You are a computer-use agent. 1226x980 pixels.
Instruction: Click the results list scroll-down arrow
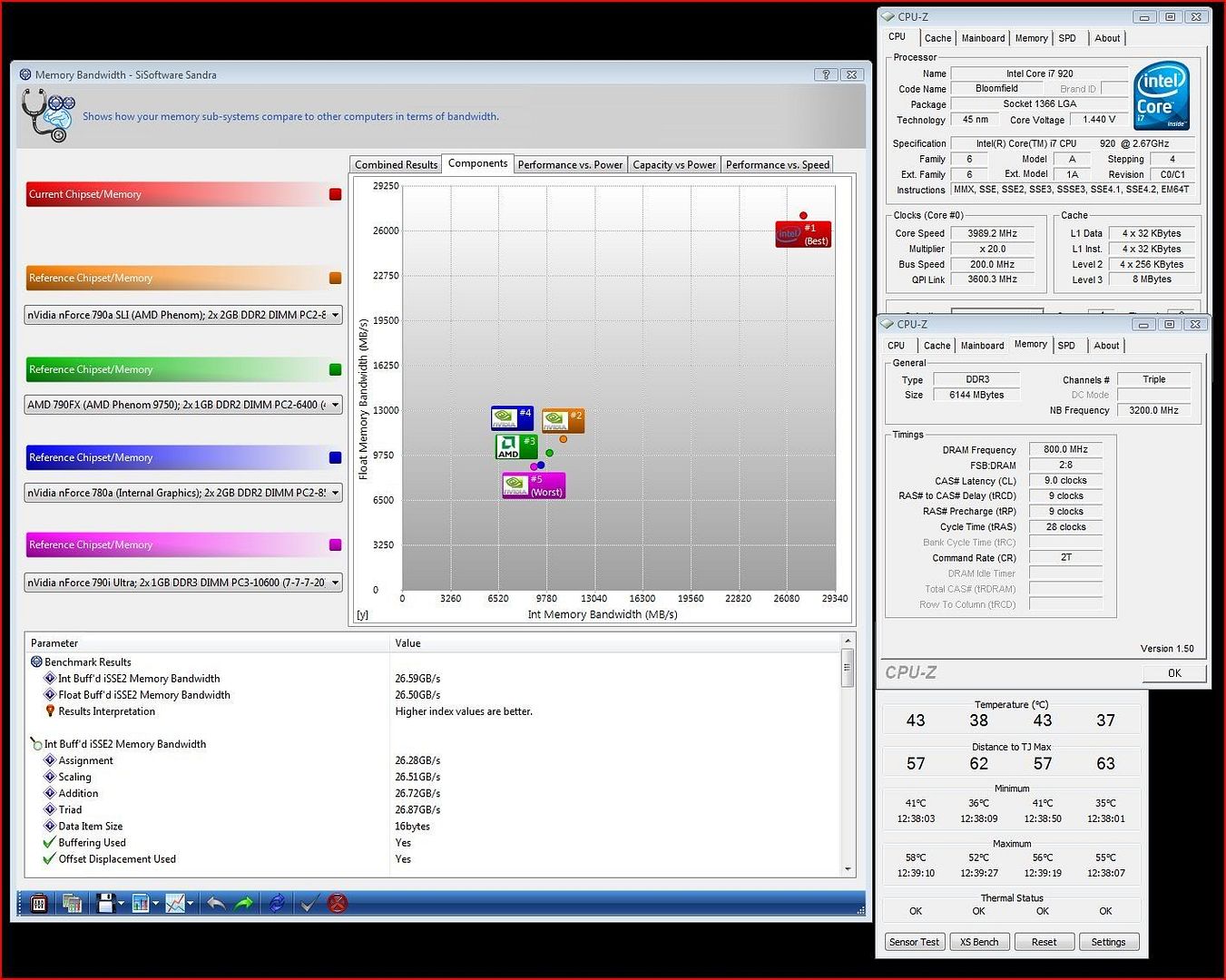tap(848, 869)
